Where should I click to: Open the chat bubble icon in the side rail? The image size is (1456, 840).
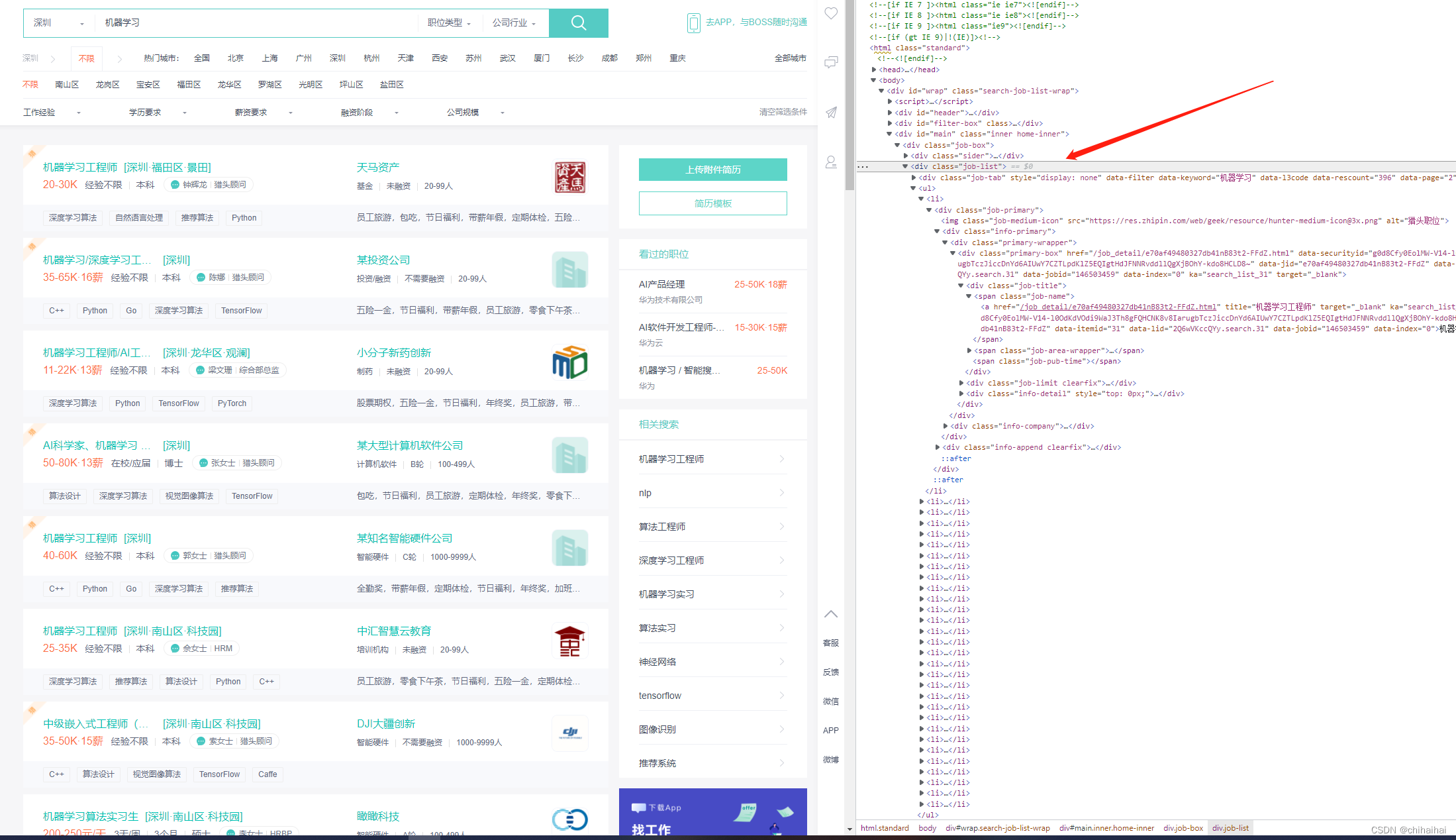point(831,62)
